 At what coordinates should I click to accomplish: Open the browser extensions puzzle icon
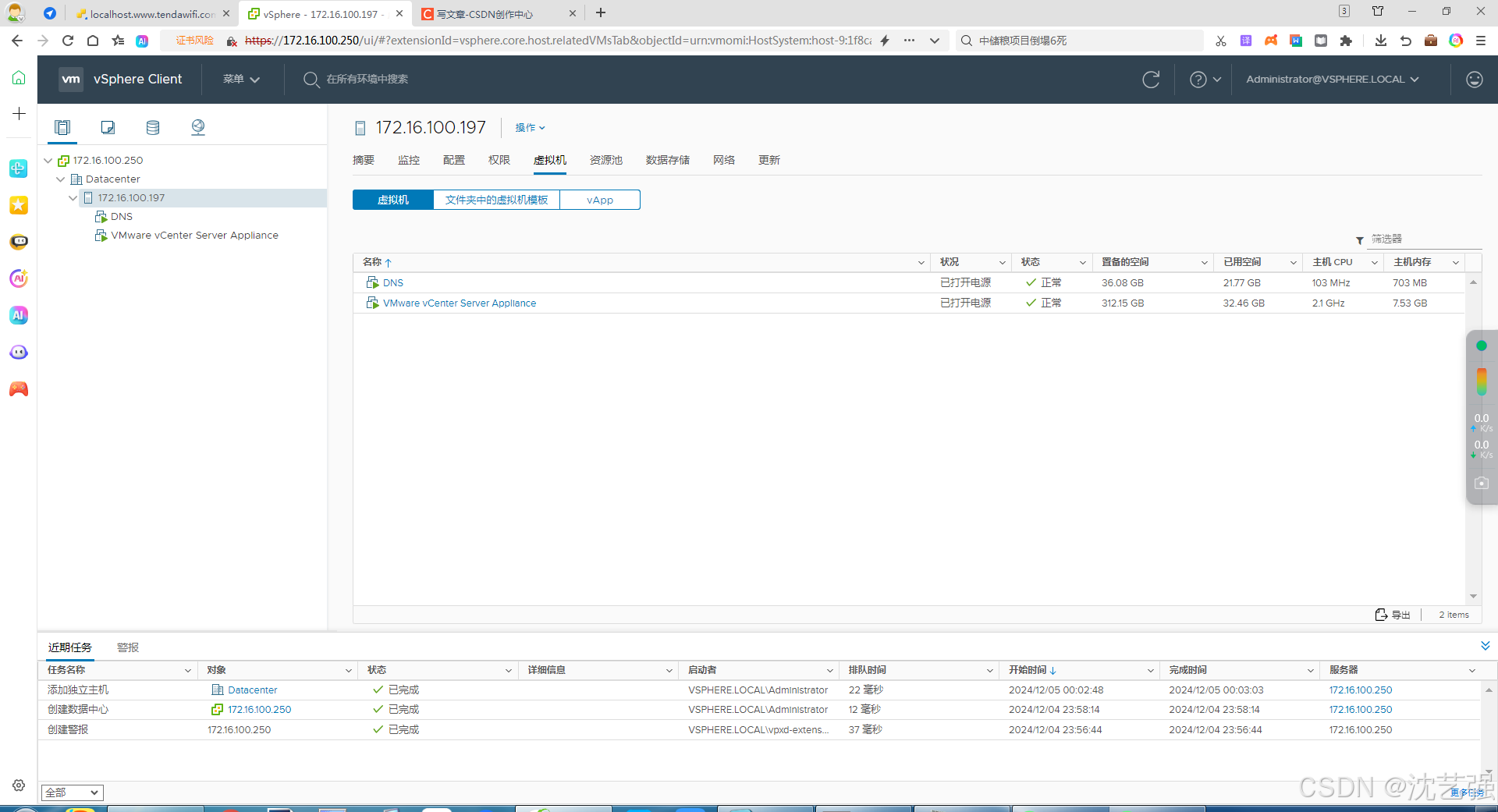[1346, 41]
